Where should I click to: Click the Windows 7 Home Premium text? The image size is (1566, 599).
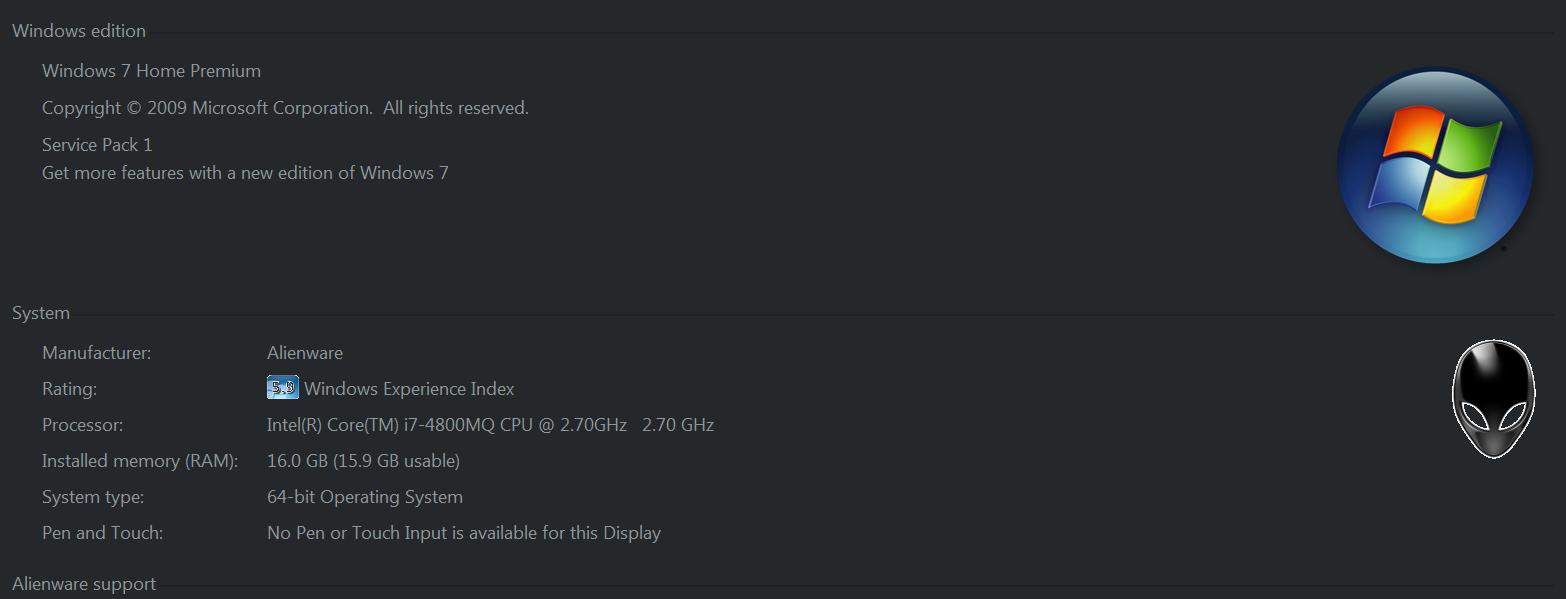(151, 71)
